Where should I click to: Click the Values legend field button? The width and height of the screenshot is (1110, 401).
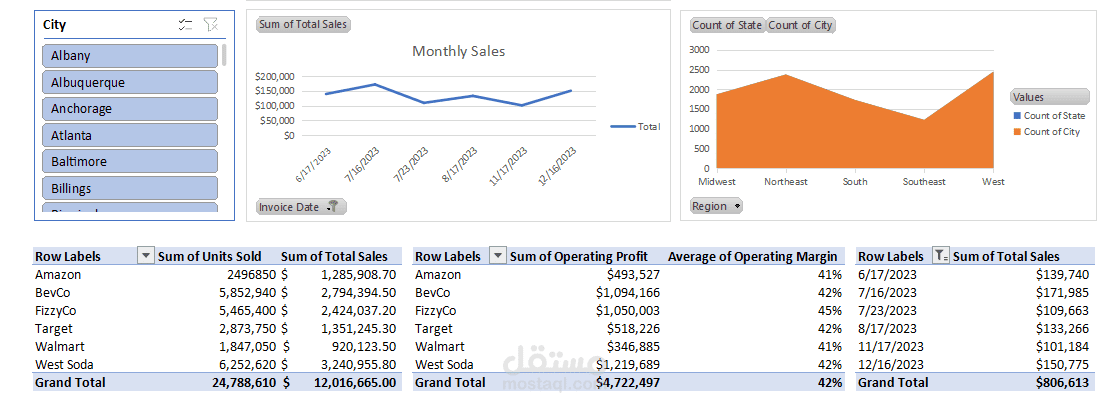(1049, 97)
